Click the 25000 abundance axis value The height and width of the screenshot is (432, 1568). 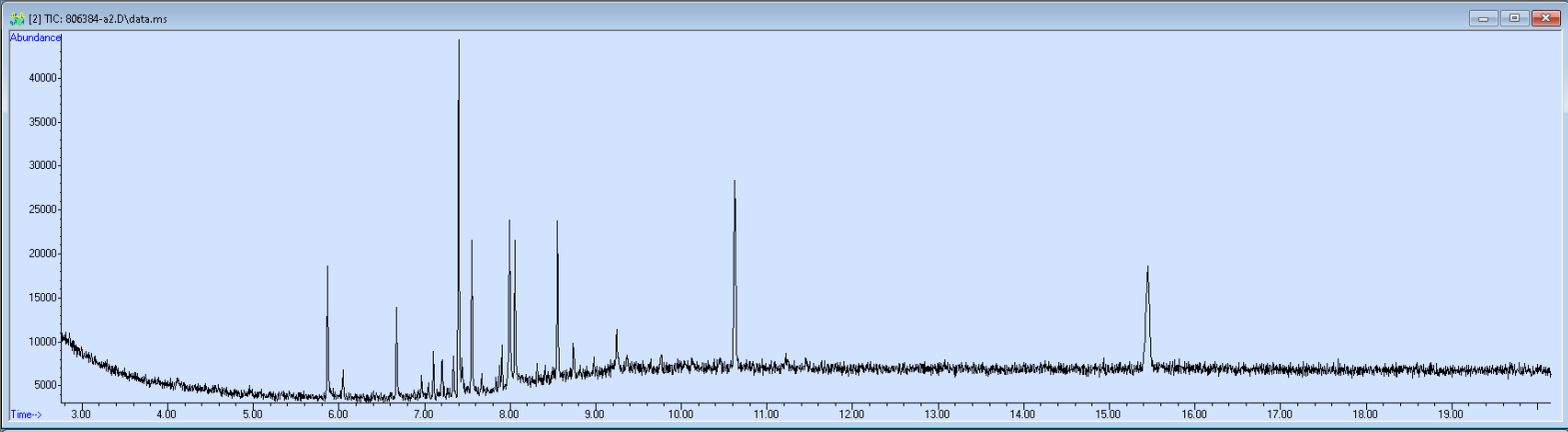pyautogui.click(x=43, y=210)
